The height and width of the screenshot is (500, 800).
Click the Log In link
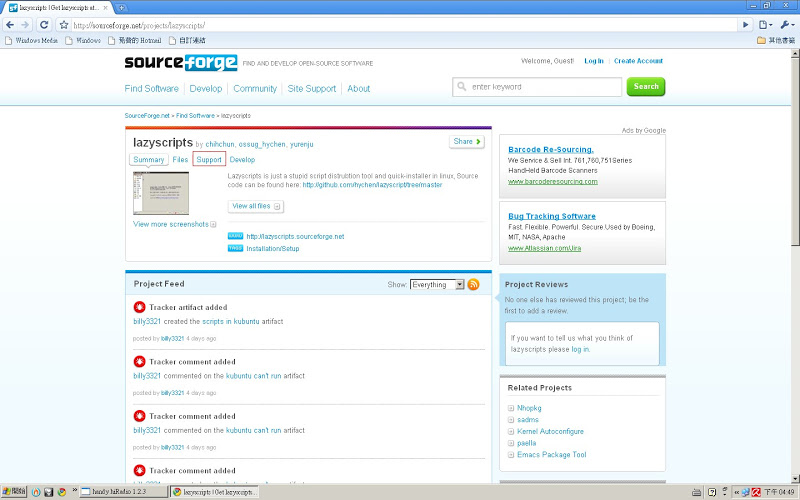point(594,61)
